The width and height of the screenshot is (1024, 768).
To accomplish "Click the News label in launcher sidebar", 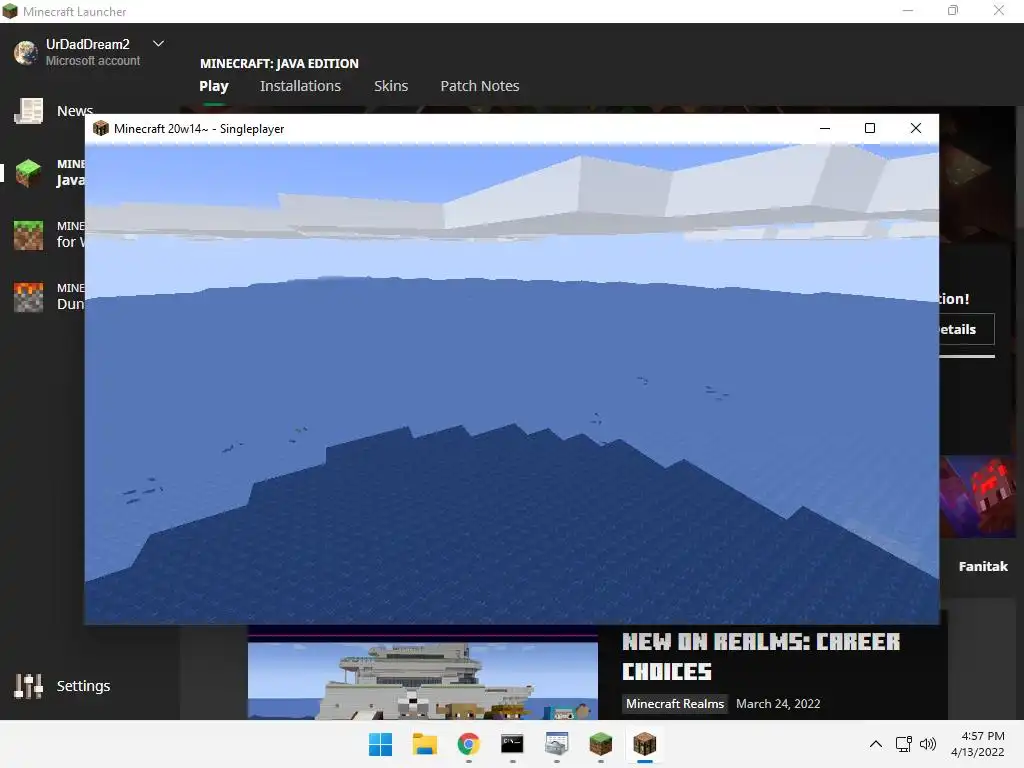I will [x=75, y=111].
